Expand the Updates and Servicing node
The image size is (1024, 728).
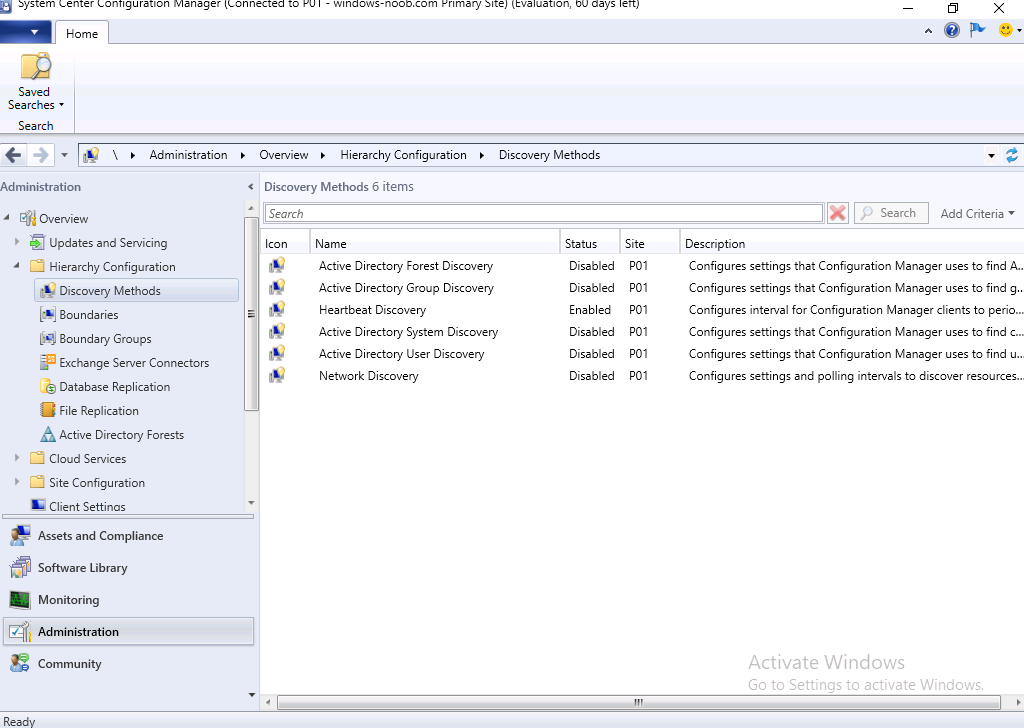[x=17, y=242]
